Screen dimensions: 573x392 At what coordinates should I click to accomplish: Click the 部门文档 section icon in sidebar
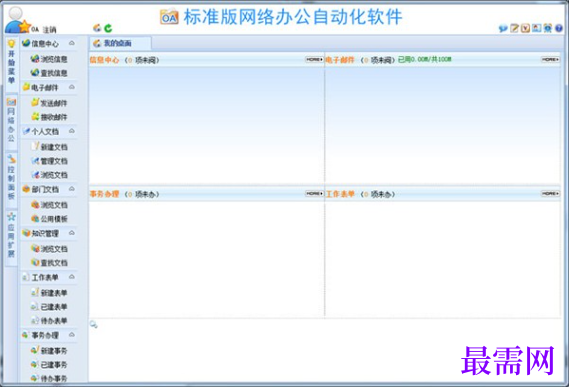click(26, 189)
